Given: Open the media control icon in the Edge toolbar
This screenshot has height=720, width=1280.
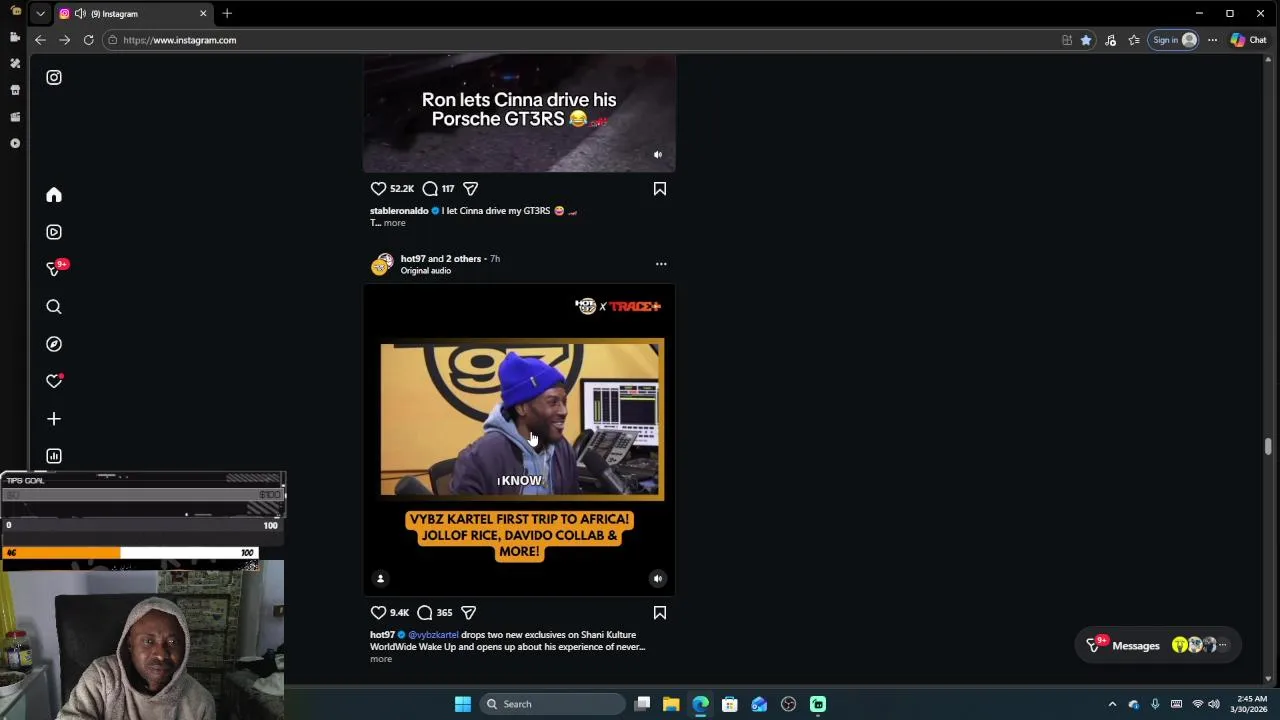Looking at the screenshot, I should 1111,40.
